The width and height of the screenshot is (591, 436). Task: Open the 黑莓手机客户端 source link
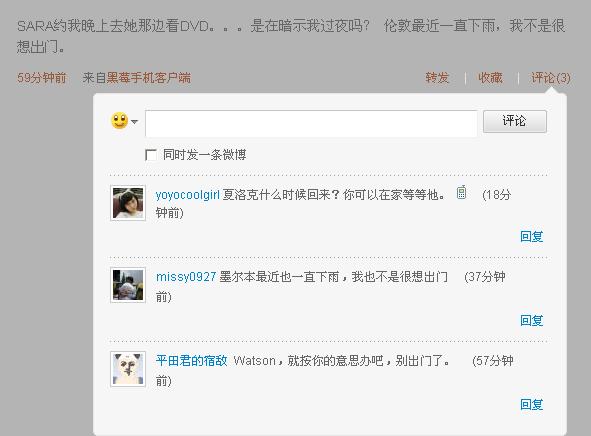(x=149, y=78)
